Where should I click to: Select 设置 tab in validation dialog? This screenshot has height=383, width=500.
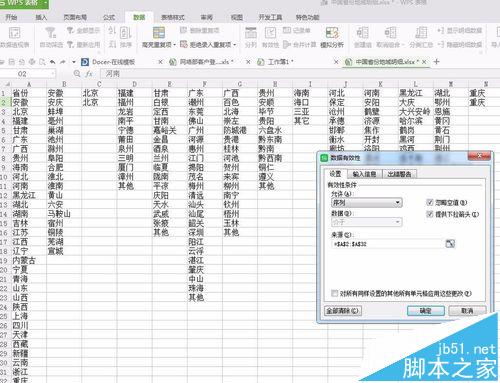tap(335, 173)
